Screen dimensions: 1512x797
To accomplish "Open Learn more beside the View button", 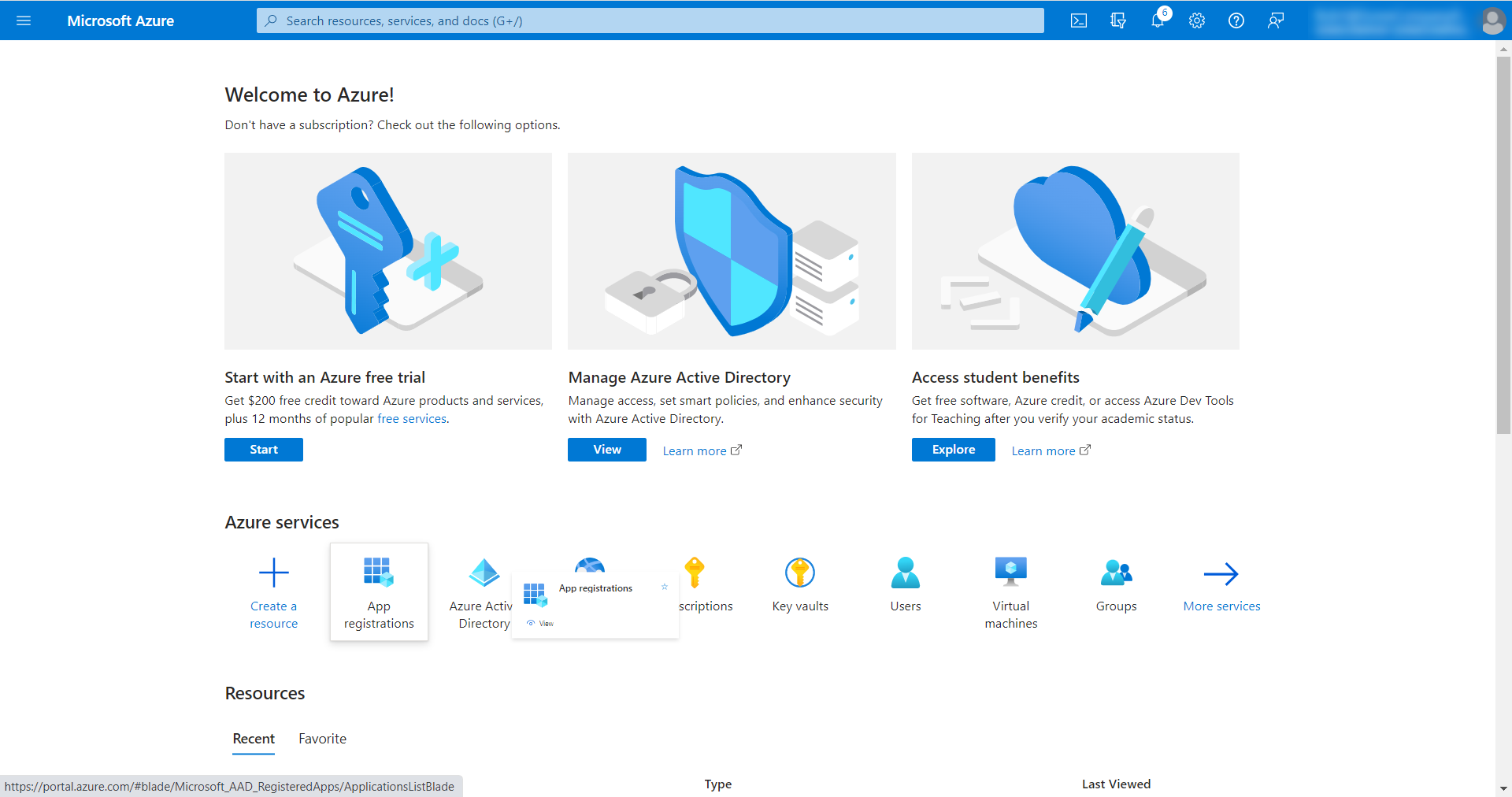I will [x=702, y=450].
